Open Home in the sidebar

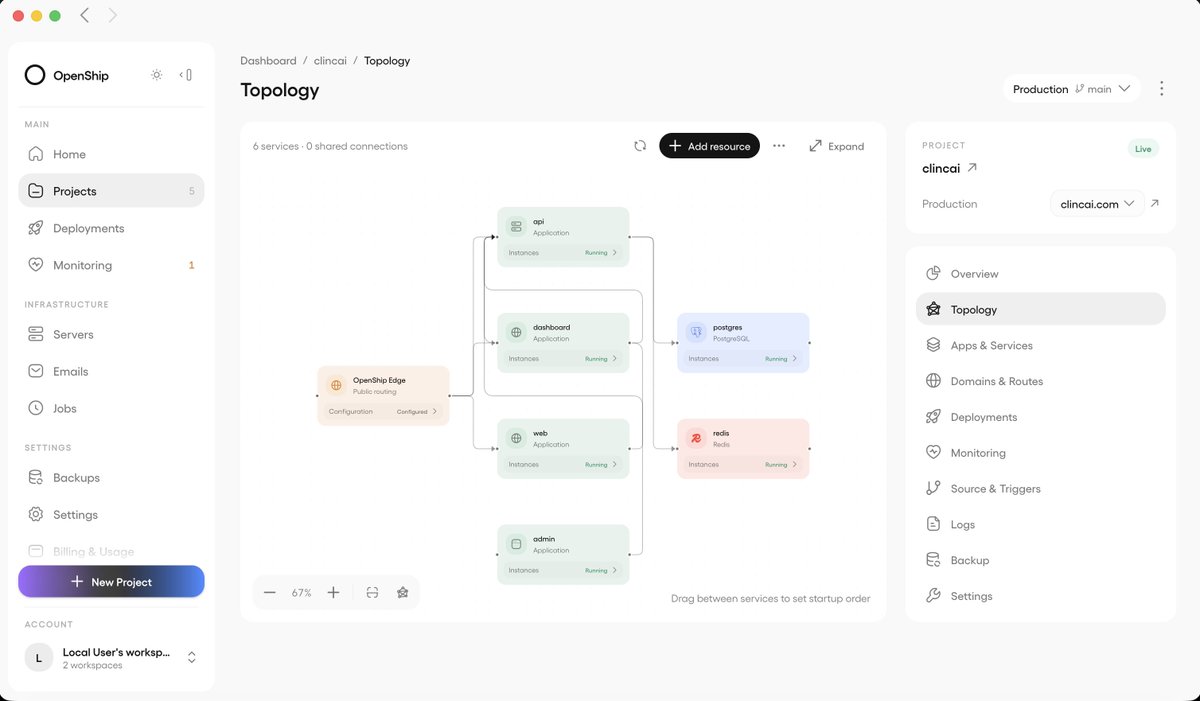tap(111, 154)
